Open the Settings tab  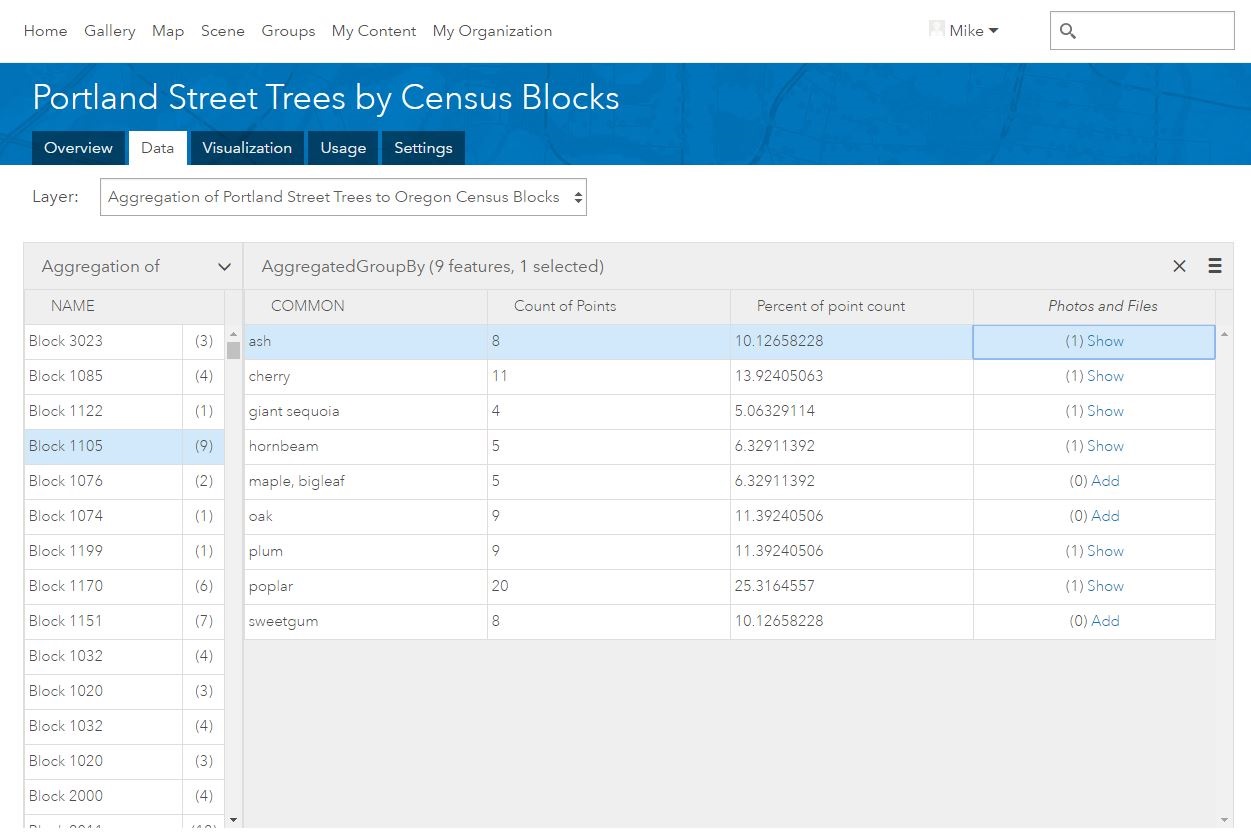tap(423, 148)
